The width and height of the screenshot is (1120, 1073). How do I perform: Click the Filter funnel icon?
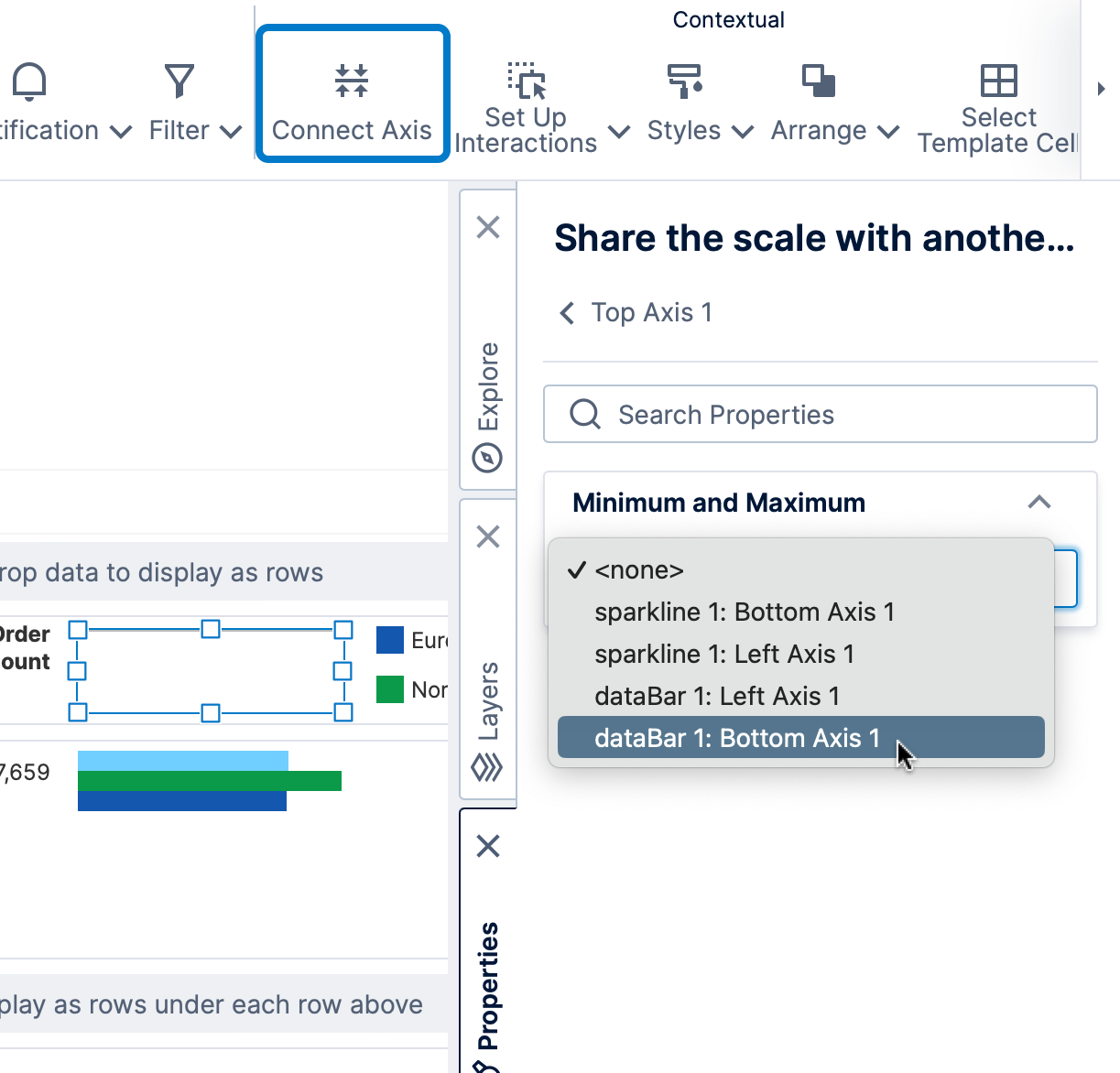(x=179, y=81)
